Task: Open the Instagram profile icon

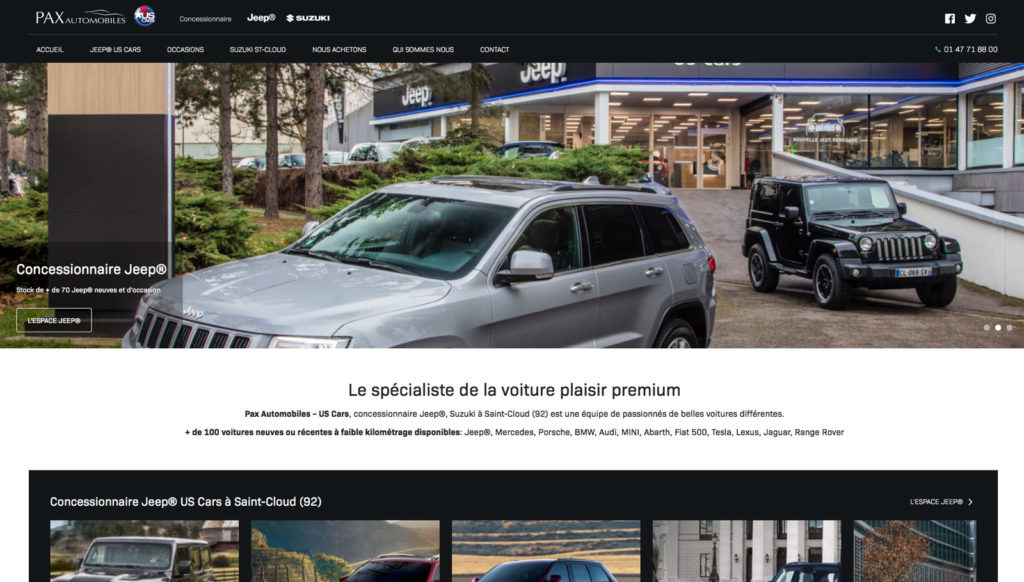Action: coord(991,18)
